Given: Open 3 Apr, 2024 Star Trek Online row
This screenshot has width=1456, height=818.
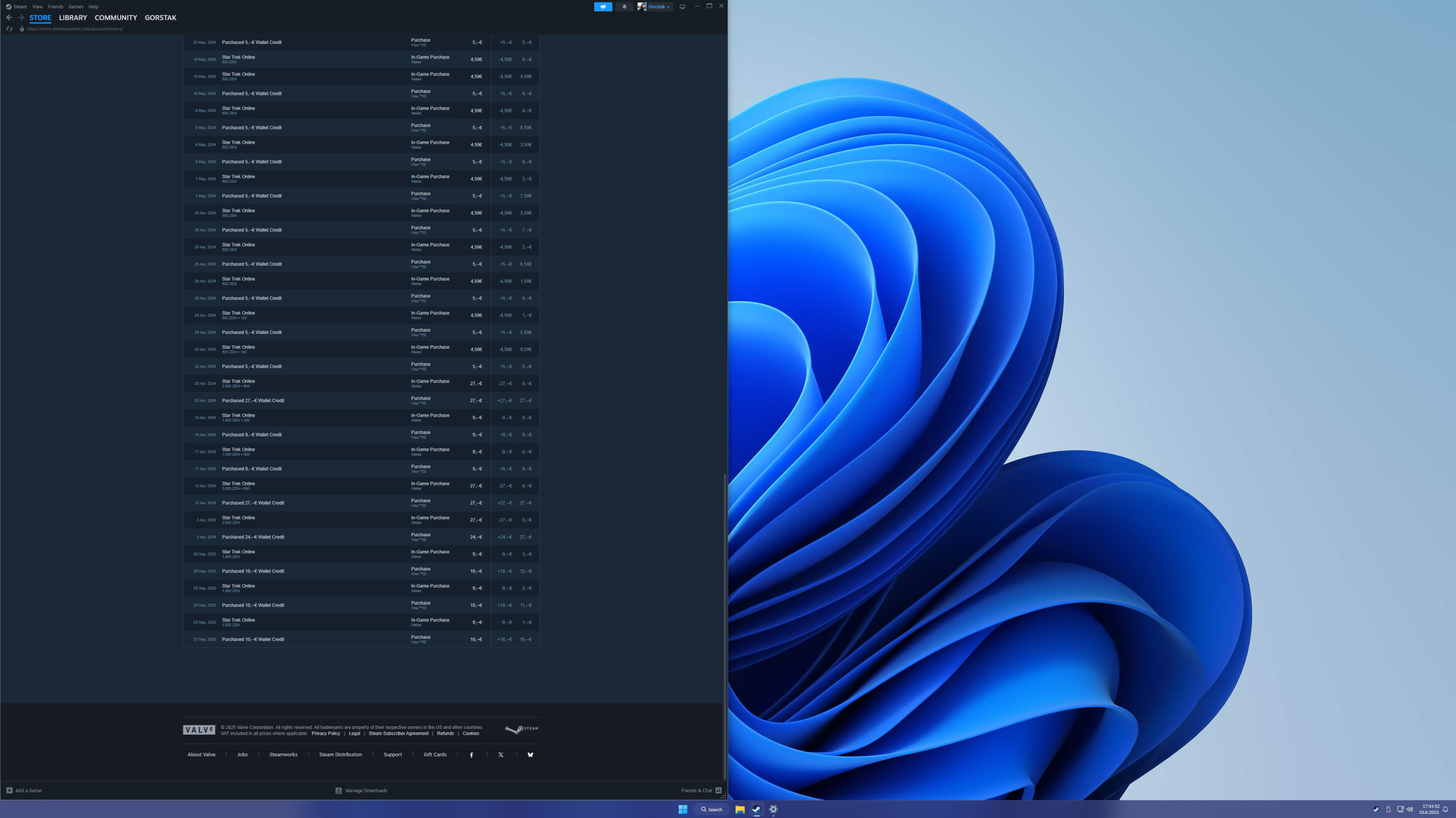Looking at the screenshot, I should point(361,520).
